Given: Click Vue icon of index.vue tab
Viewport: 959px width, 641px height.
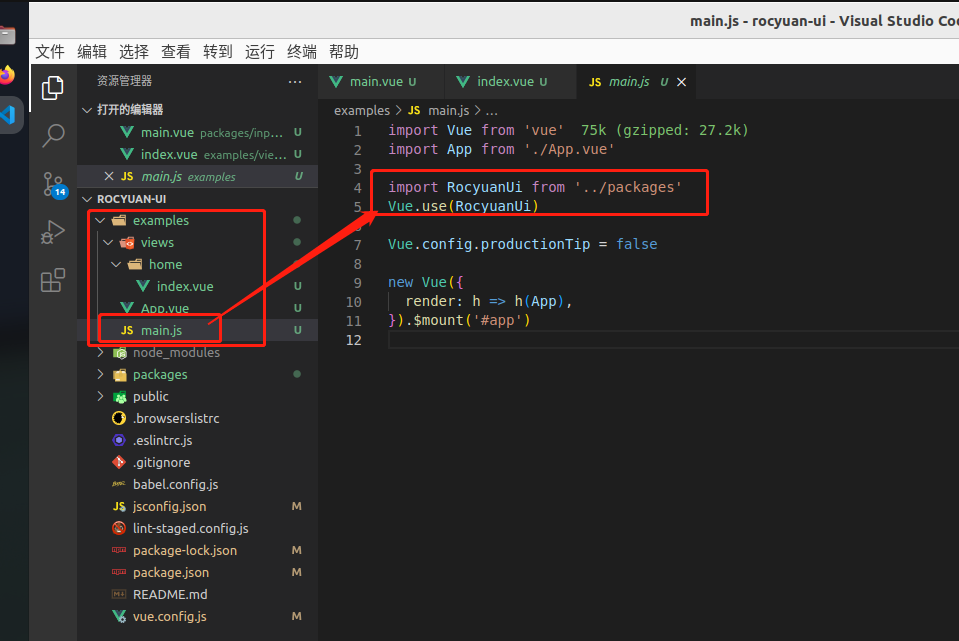Looking at the screenshot, I should click(463, 81).
